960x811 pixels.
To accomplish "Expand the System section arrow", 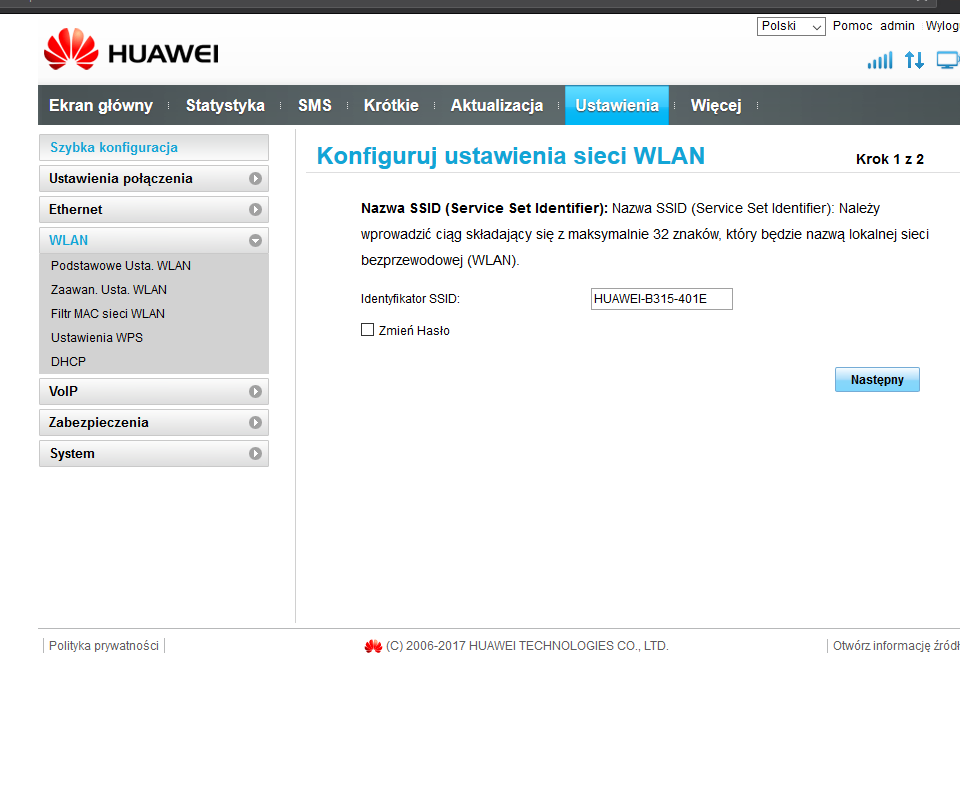I will pos(255,454).
